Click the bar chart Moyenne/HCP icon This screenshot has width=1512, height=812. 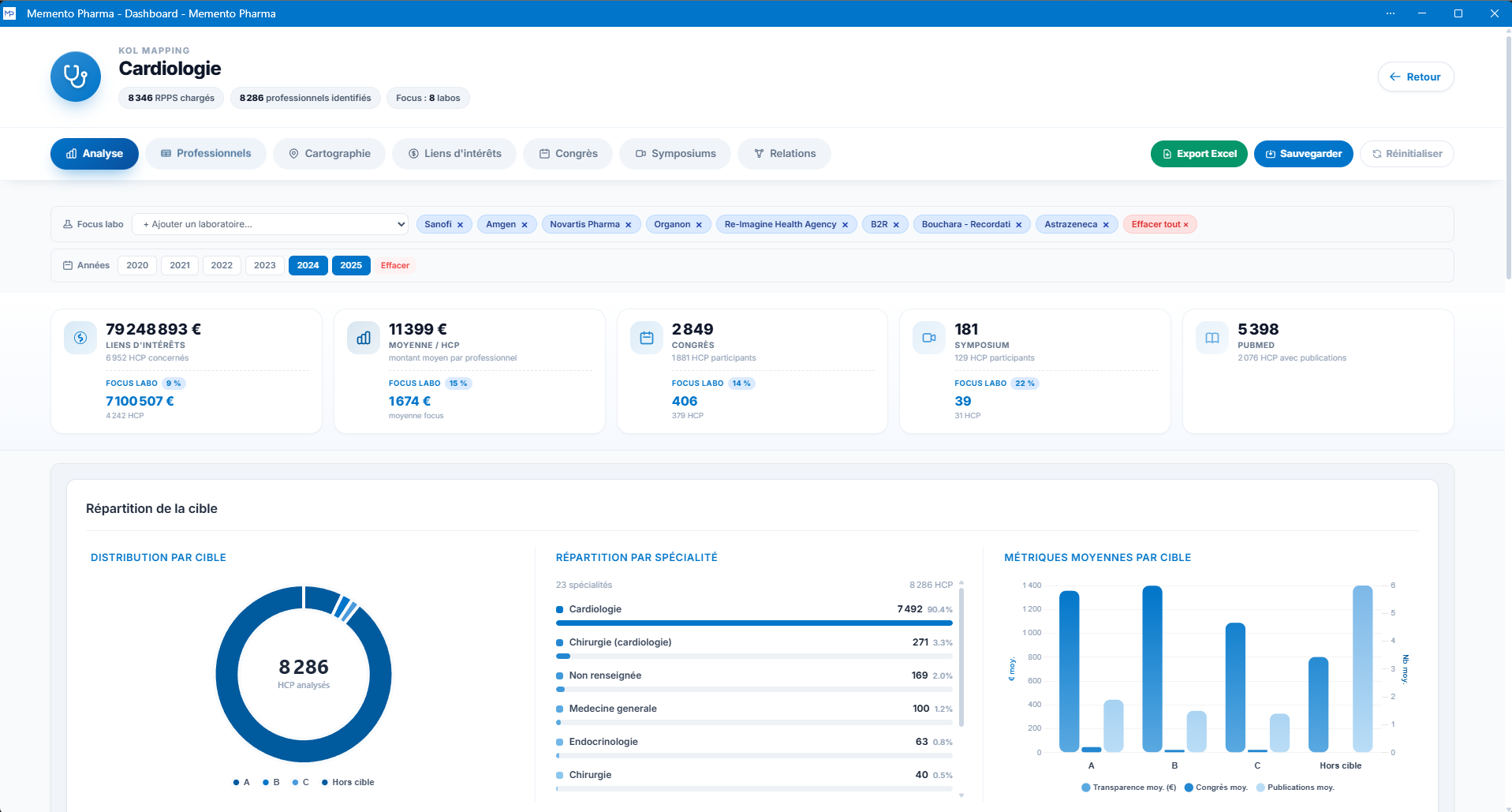[x=364, y=338]
